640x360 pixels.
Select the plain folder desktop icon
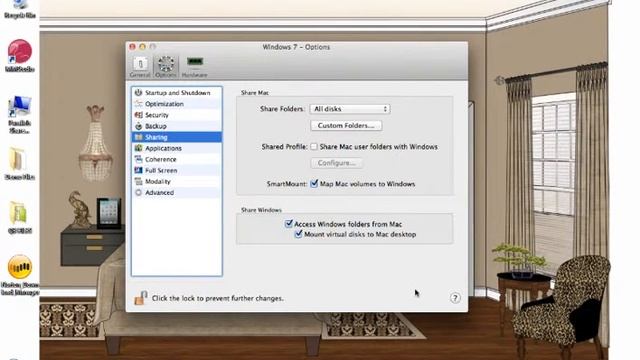point(19,163)
